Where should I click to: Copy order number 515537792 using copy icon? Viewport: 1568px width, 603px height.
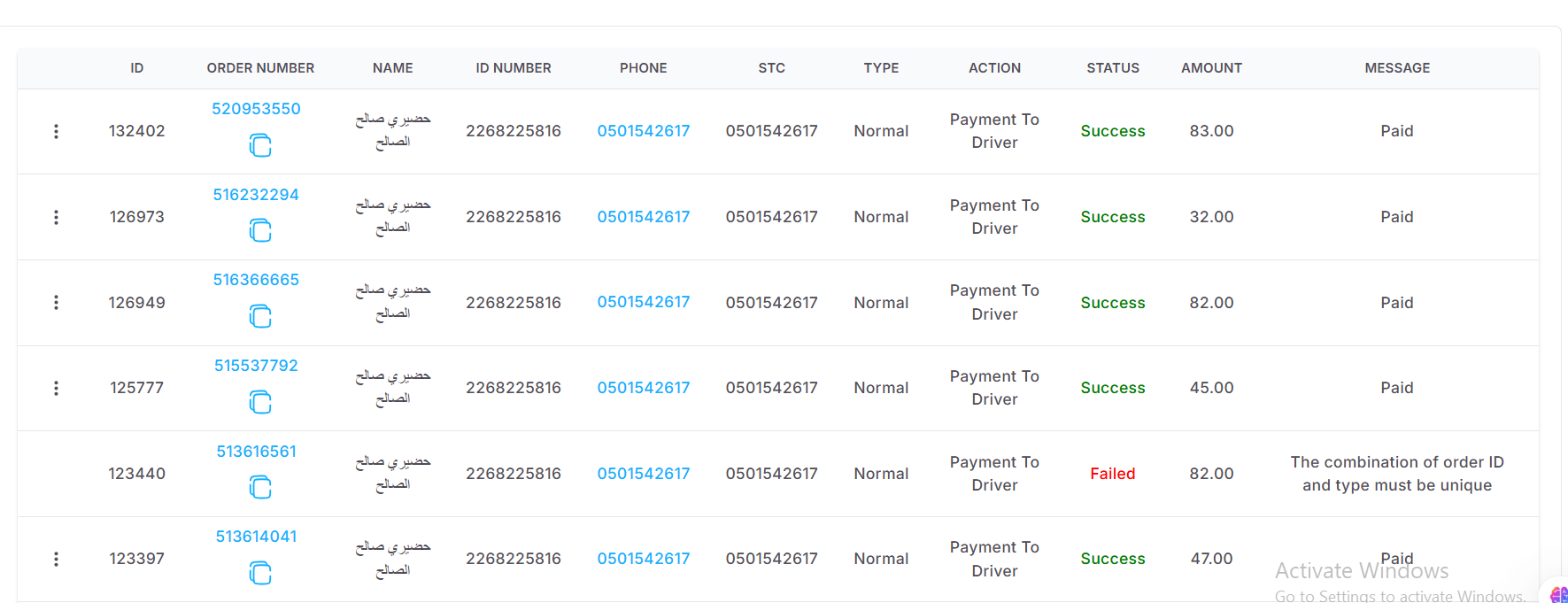click(x=259, y=402)
